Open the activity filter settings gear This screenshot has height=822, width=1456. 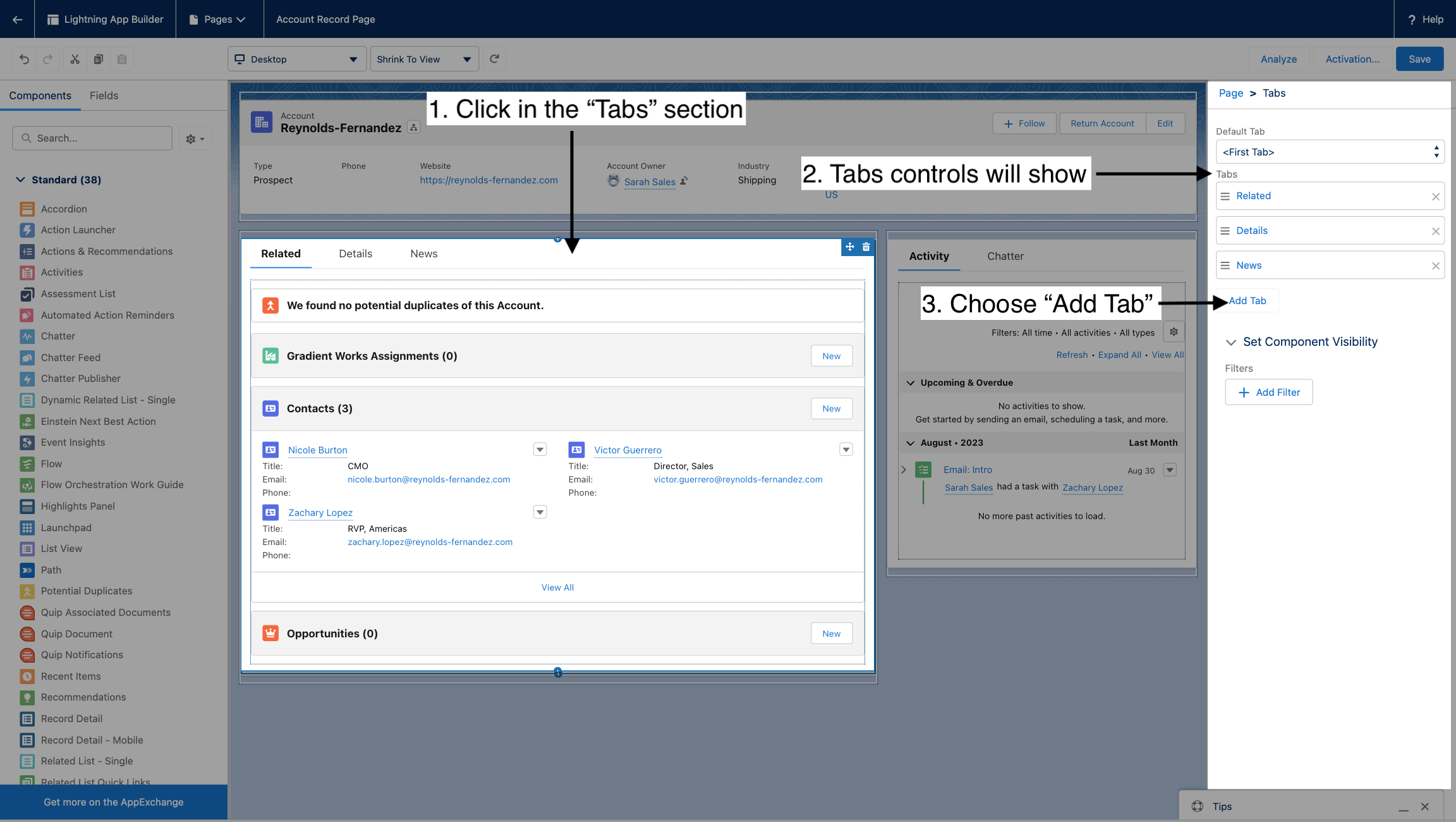[x=1174, y=332]
